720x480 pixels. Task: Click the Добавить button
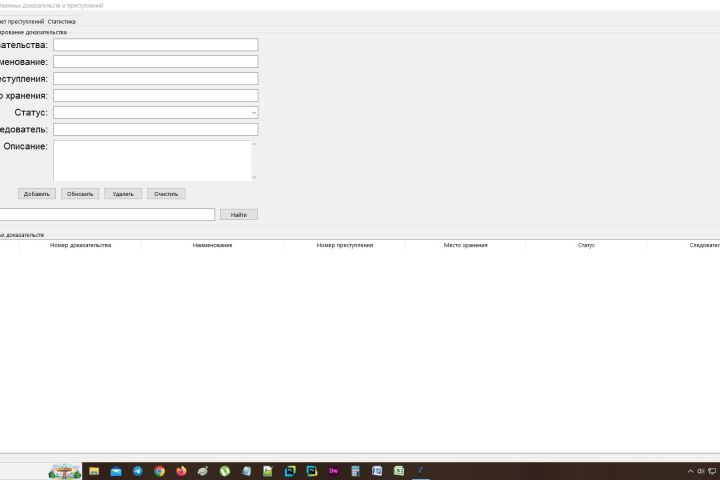click(x=37, y=194)
